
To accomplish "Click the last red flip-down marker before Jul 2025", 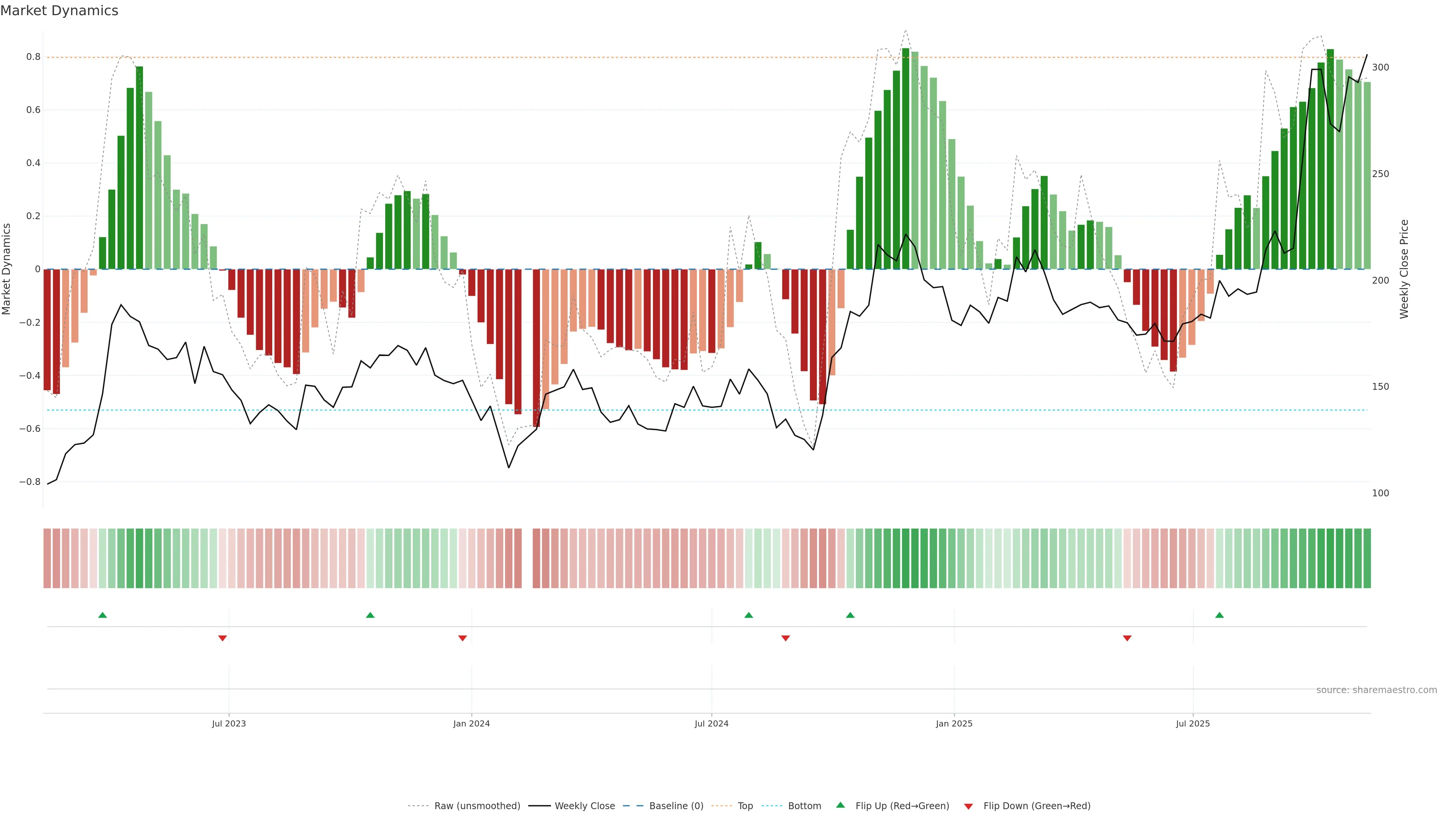I will (1127, 638).
